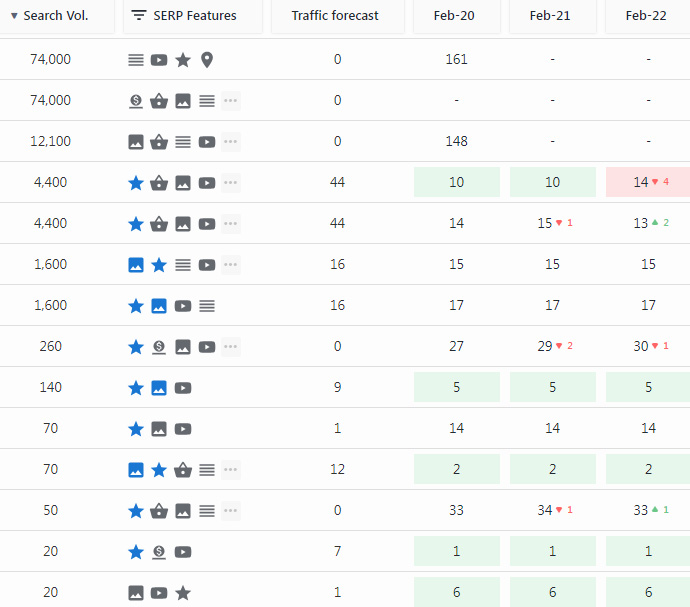The height and width of the screenshot is (607, 690).
Task: Click the basket icon in the 70 row with traffic 12
Action: (x=183, y=470)
